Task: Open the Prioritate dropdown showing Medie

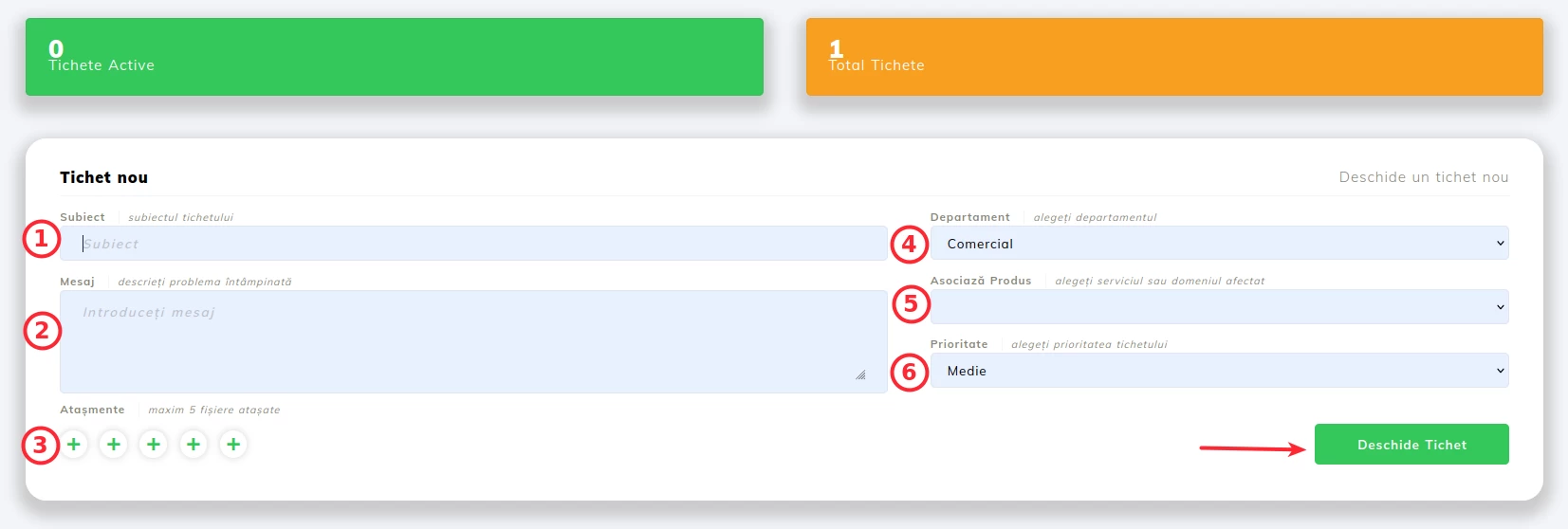Action: [x=1219, y=371]
